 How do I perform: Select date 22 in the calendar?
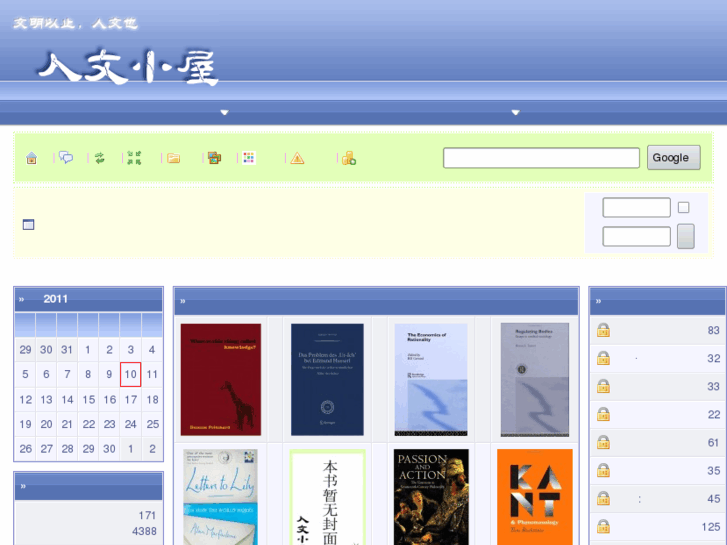(89, 424)
